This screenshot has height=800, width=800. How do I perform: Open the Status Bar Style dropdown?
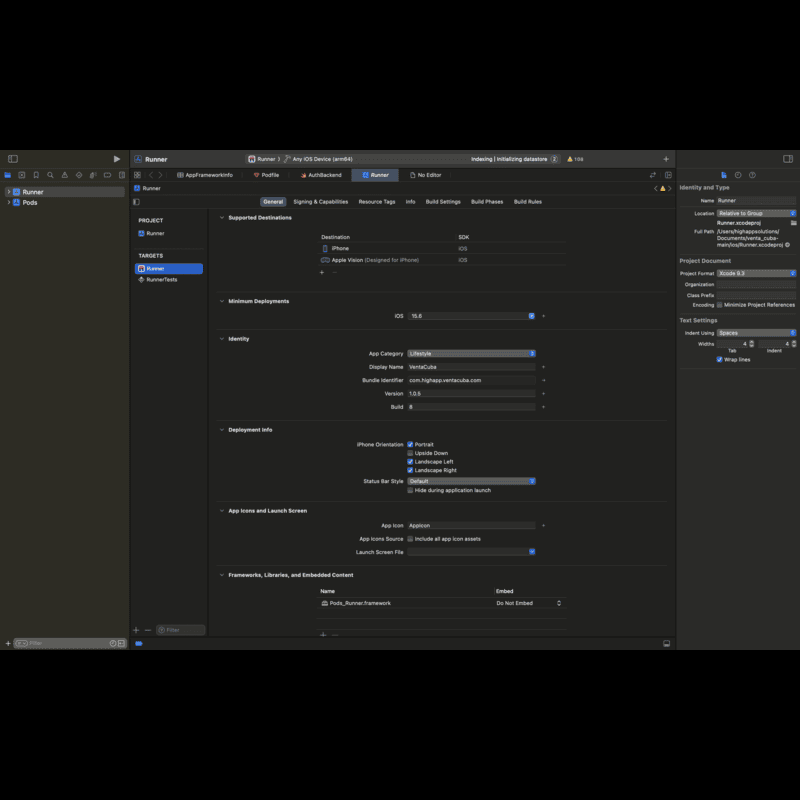(x=471, y=481)
